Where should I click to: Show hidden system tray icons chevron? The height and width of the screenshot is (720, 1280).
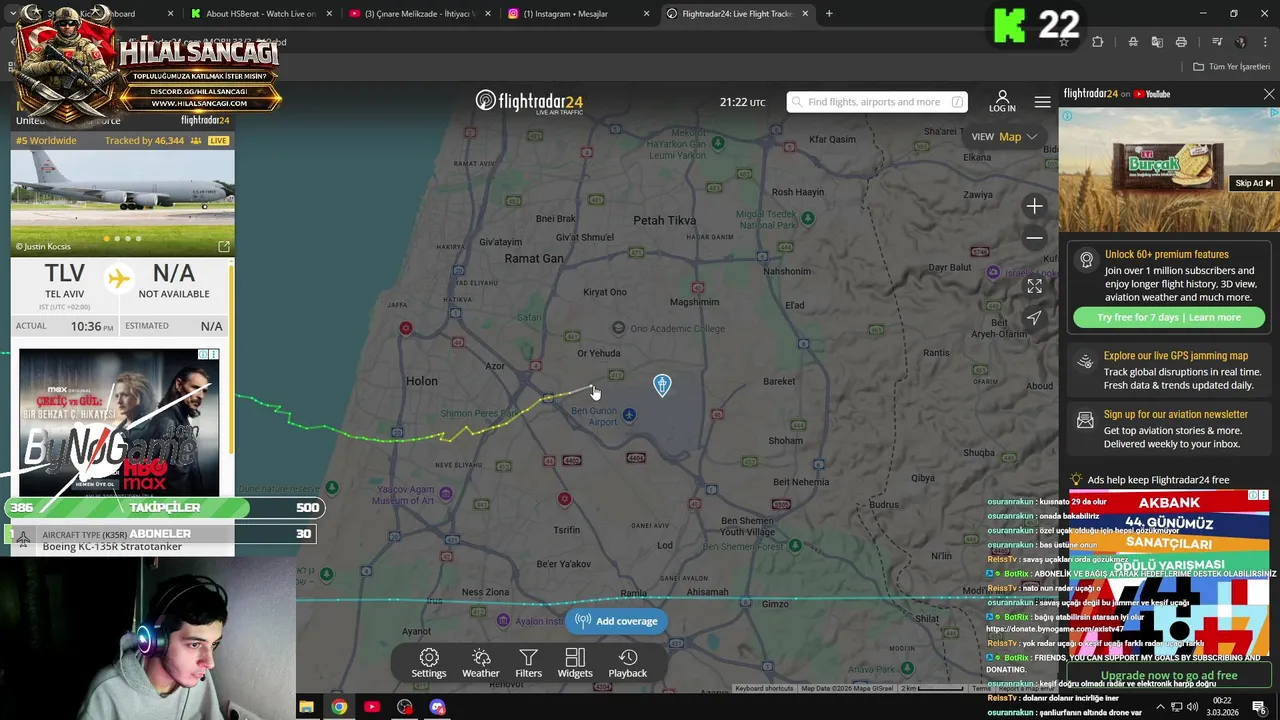click(1161, 707)
